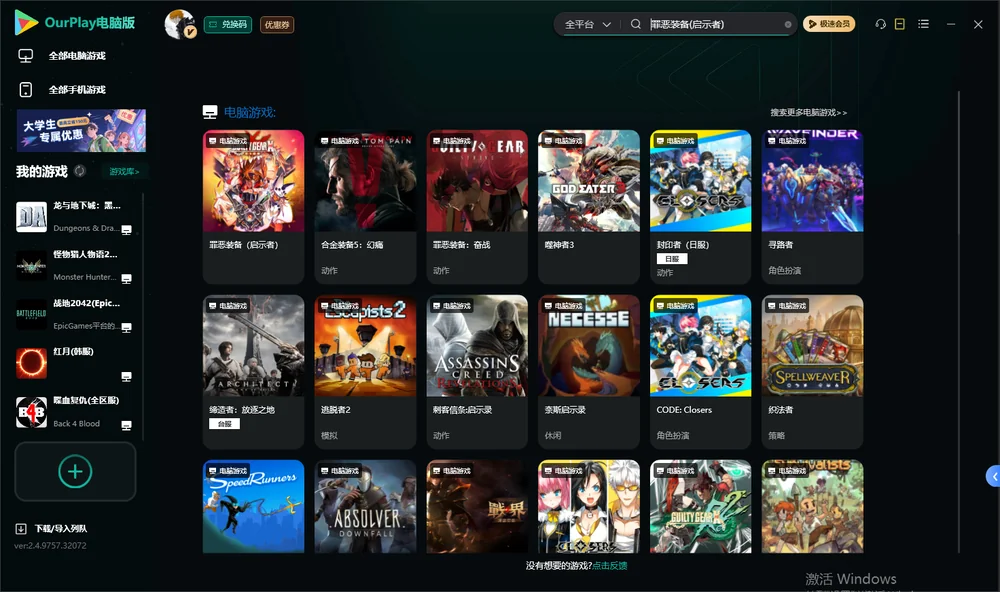The height and width of the screenshot is (592, 1000).
Task: Select 逃脱者2 game card
Action: [x=365, y=372]
